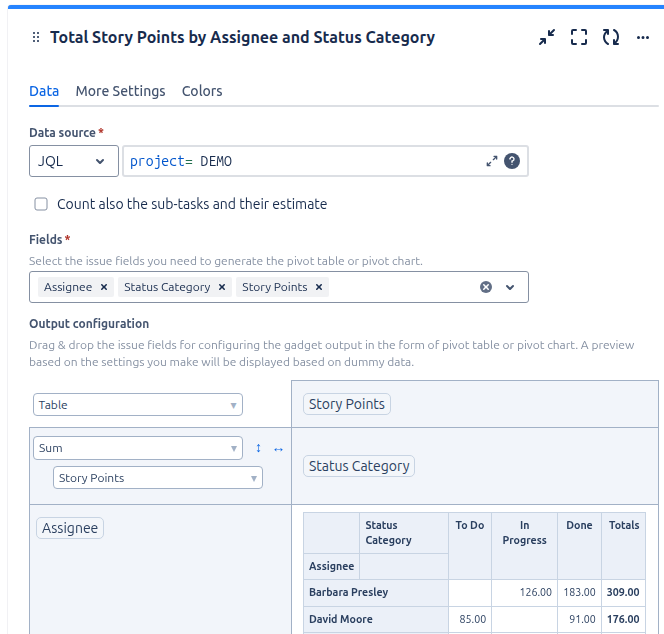Sort rows with vertical arrow icon

258,448
